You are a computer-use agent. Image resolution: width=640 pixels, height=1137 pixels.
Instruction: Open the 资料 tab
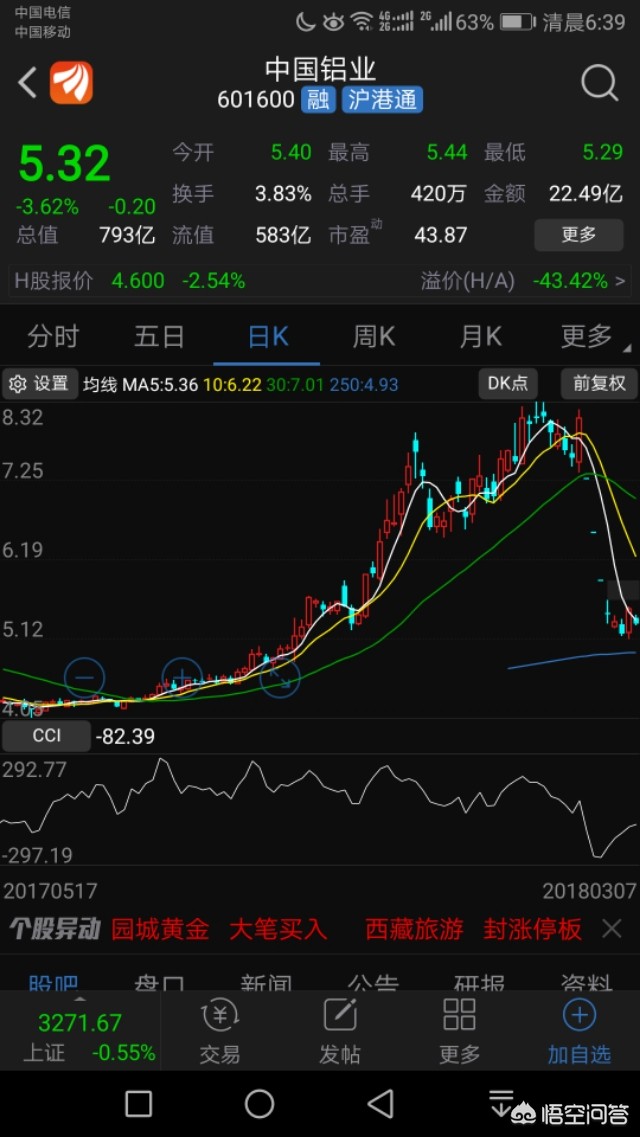(x=586, y=982)
